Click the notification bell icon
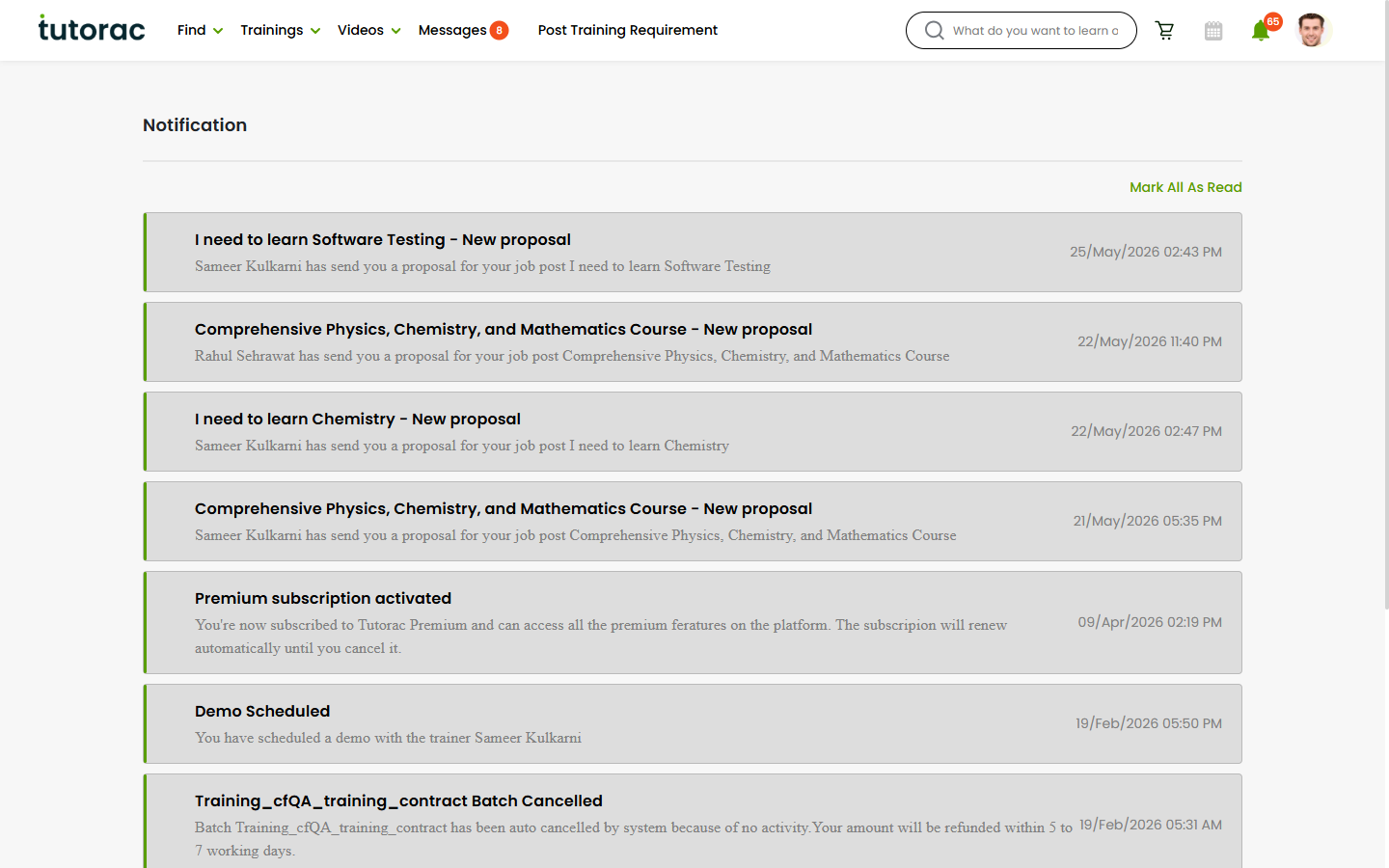This screenshot has width=1389, height=868. point(1260,31)
